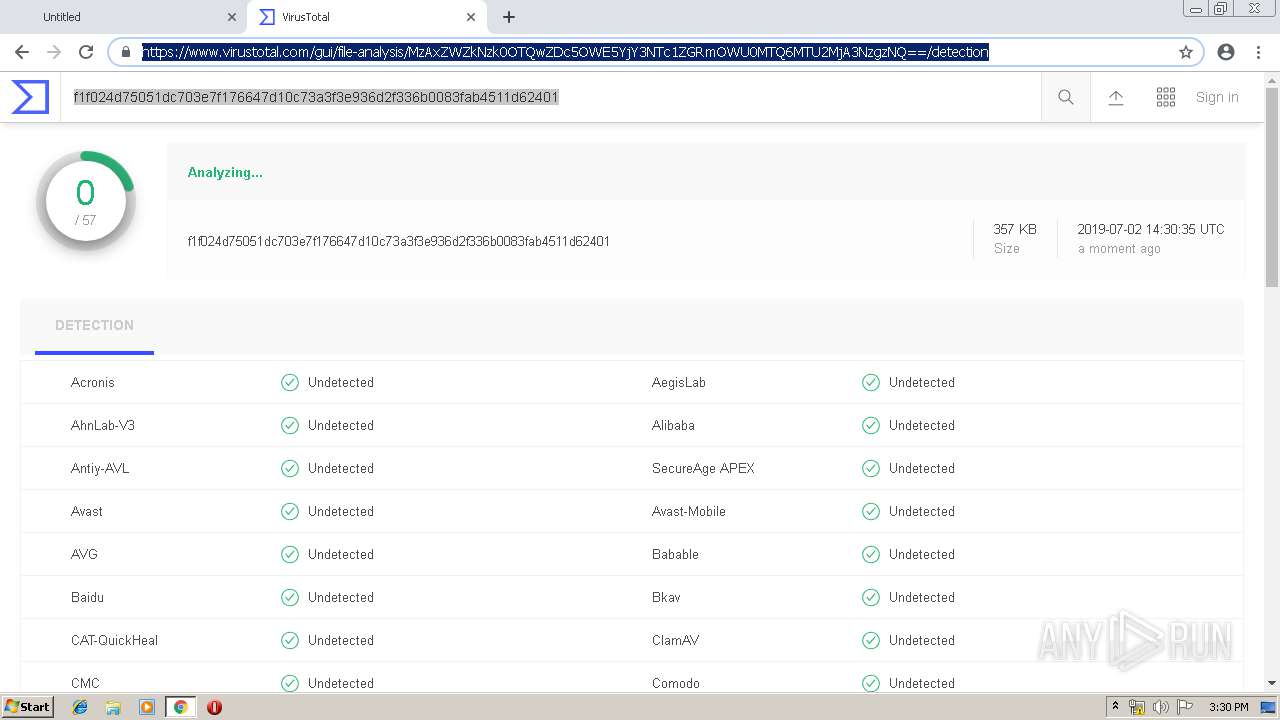This screenshot has height=720, width=1280.
Task: Click the 2019-07-02 14:30:35 UTC timestamp
Action: point(1151,229)
